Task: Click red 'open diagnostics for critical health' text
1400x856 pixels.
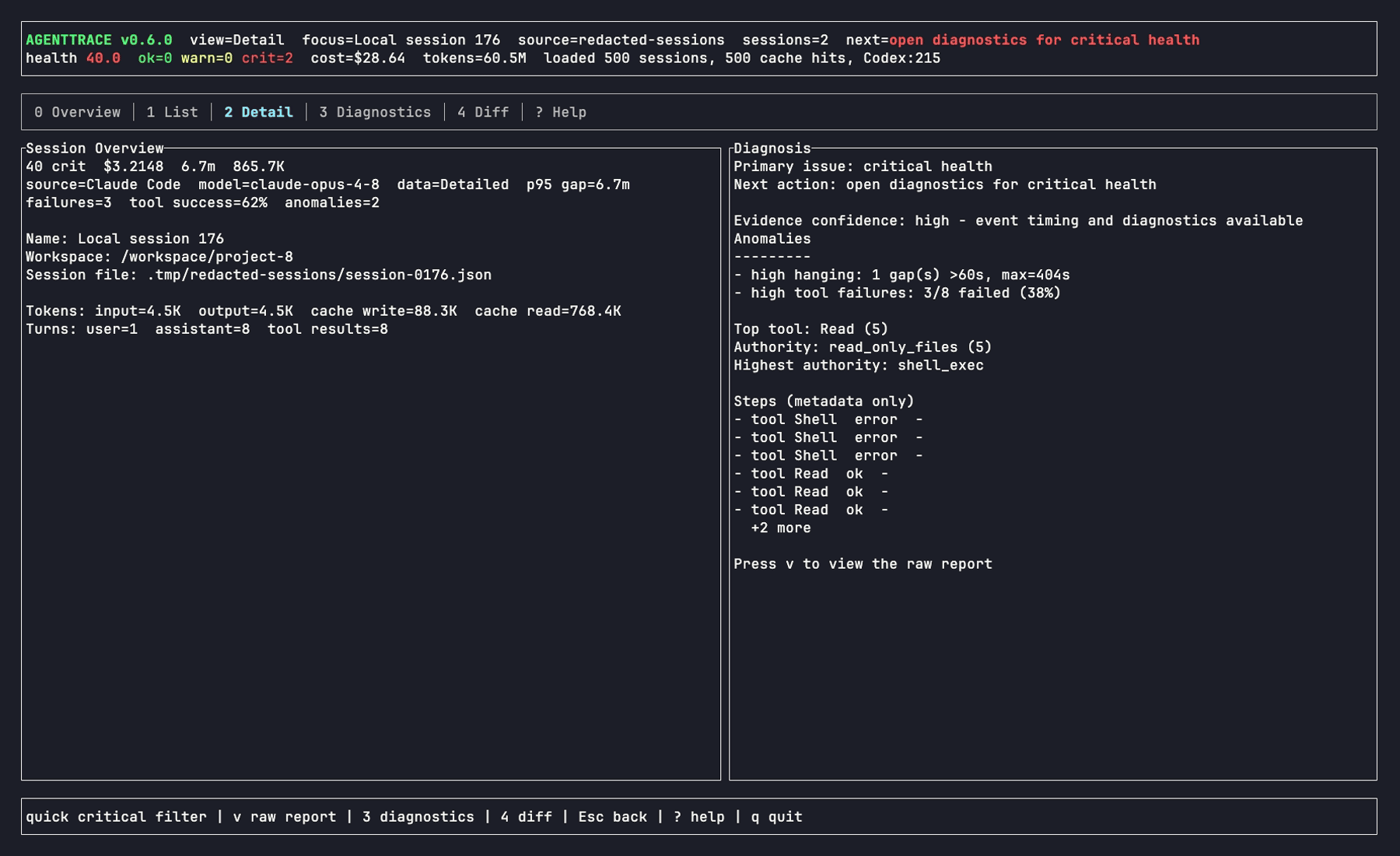Action: tap(1045, 40)
